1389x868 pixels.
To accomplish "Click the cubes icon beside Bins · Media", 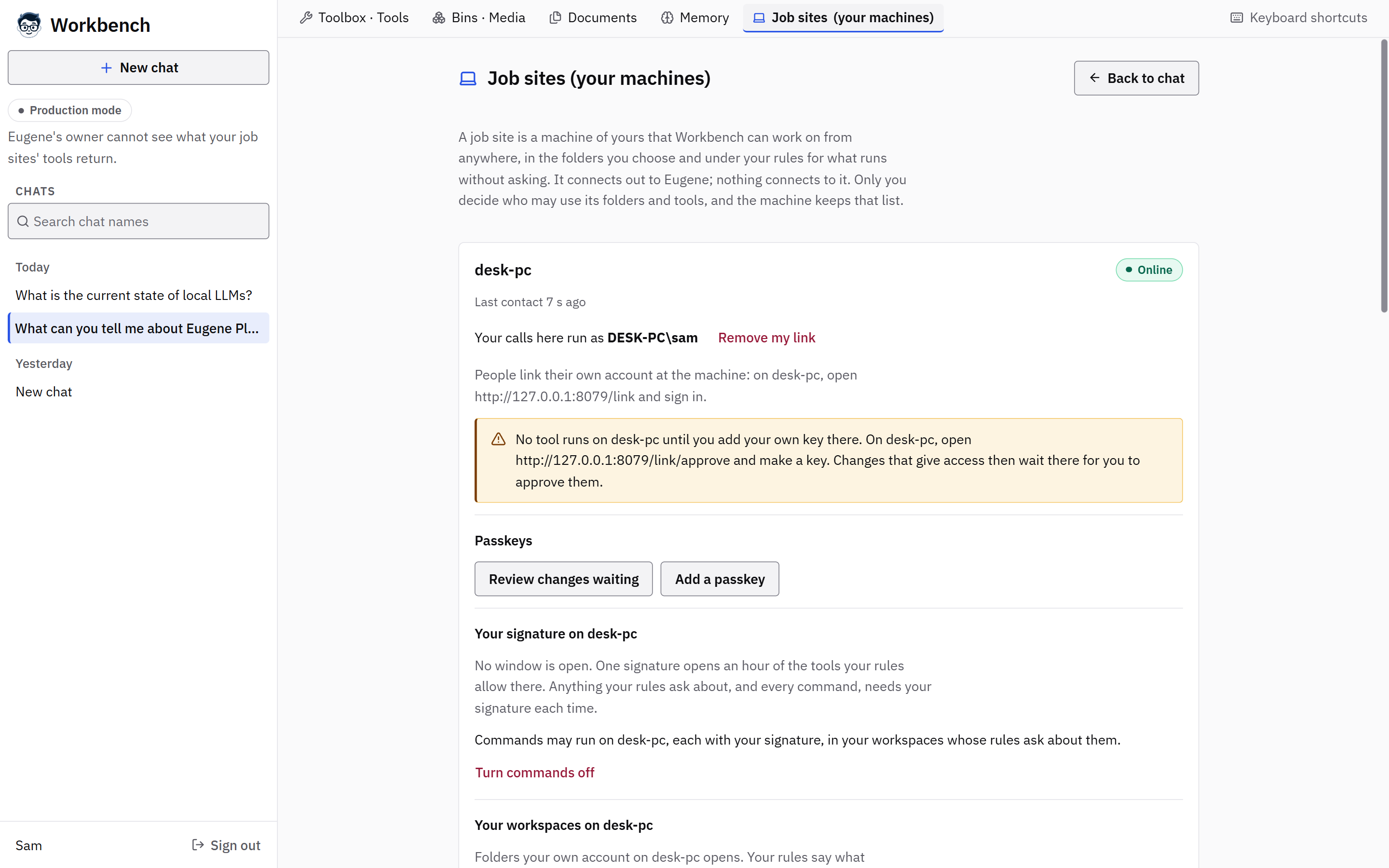I will click(439, 18).
